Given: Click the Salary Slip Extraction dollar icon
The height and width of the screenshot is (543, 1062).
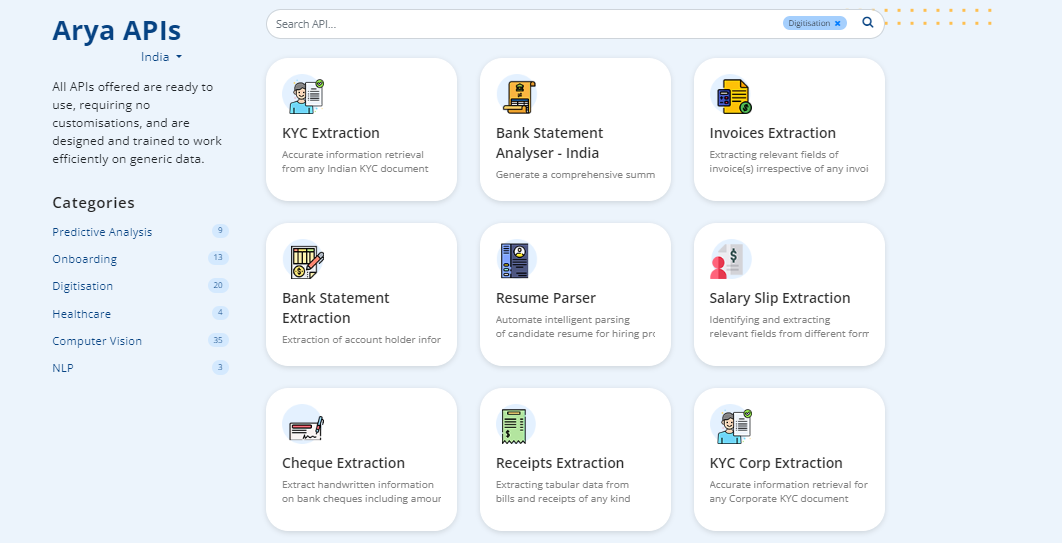Looking at the screenshot, I should point(731,260).
